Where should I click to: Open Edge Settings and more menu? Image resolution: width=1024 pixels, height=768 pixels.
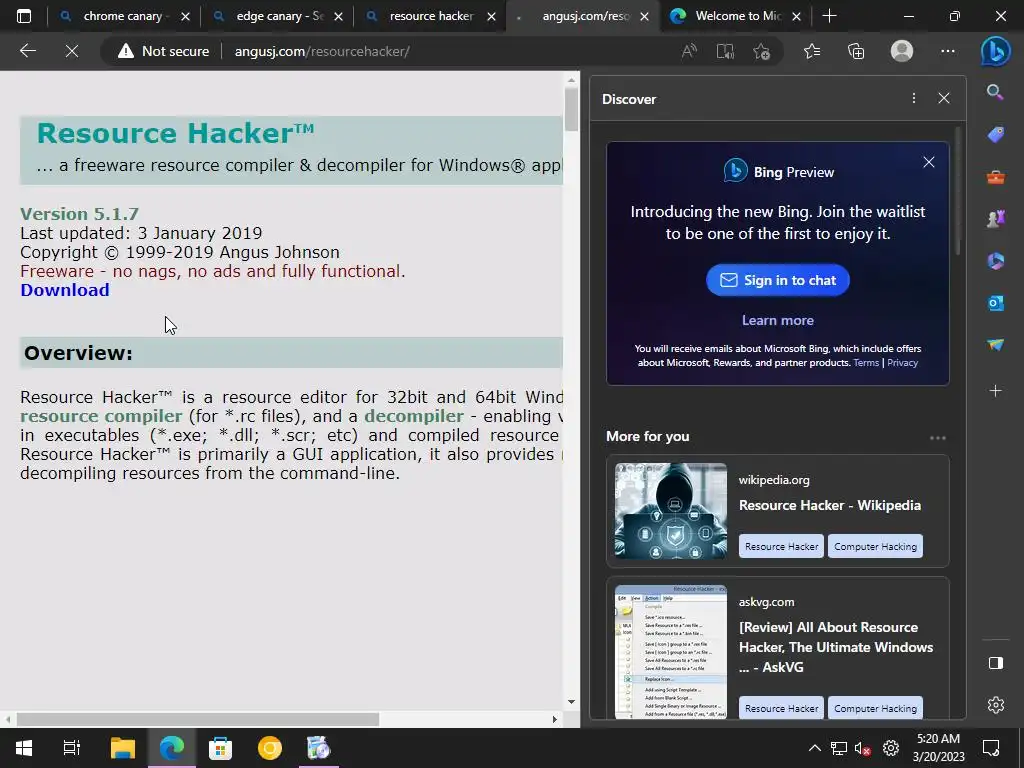pyautogui.click(x=948, y=51)
